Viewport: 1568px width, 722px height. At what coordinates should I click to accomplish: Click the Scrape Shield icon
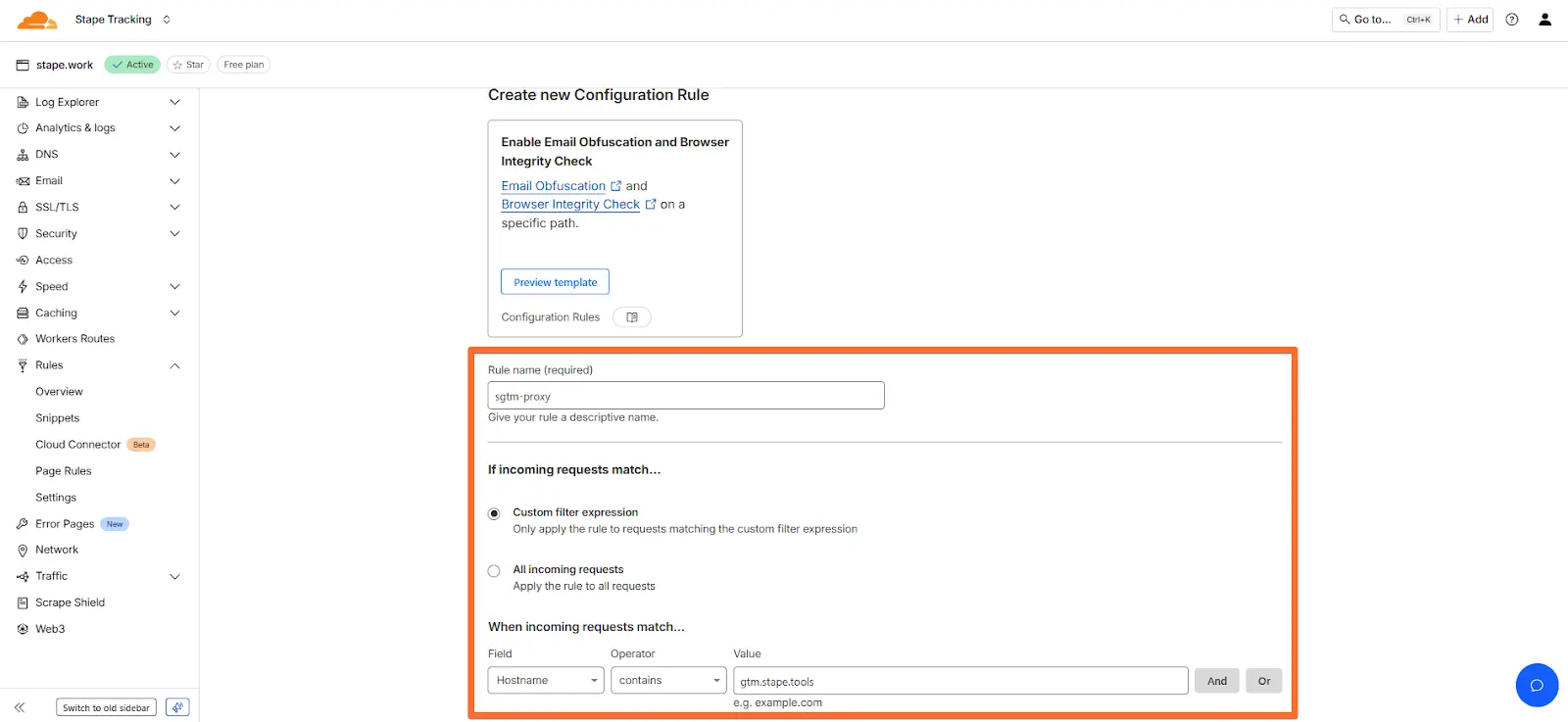[23, 603]
